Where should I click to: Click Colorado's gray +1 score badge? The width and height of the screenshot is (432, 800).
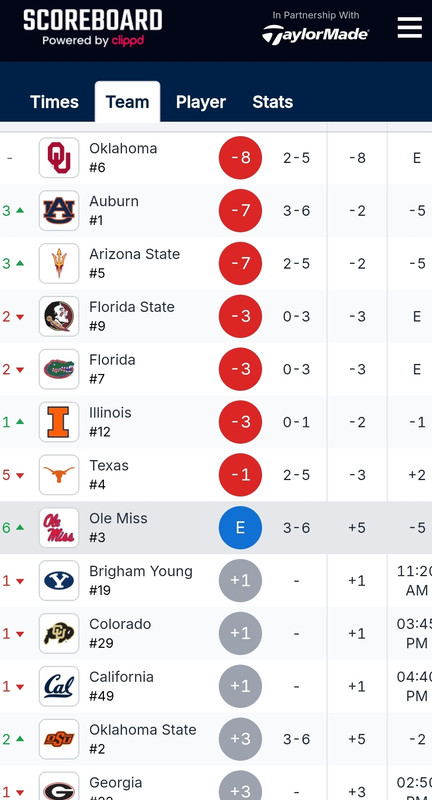[240, 633]
